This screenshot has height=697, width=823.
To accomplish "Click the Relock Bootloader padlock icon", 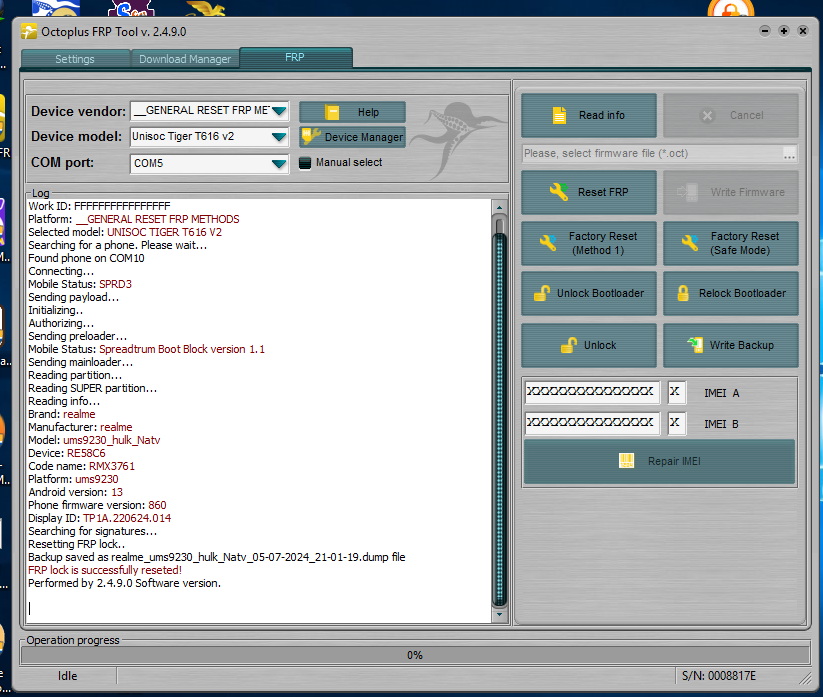I will pyautogui.click(x=683, y=293).
